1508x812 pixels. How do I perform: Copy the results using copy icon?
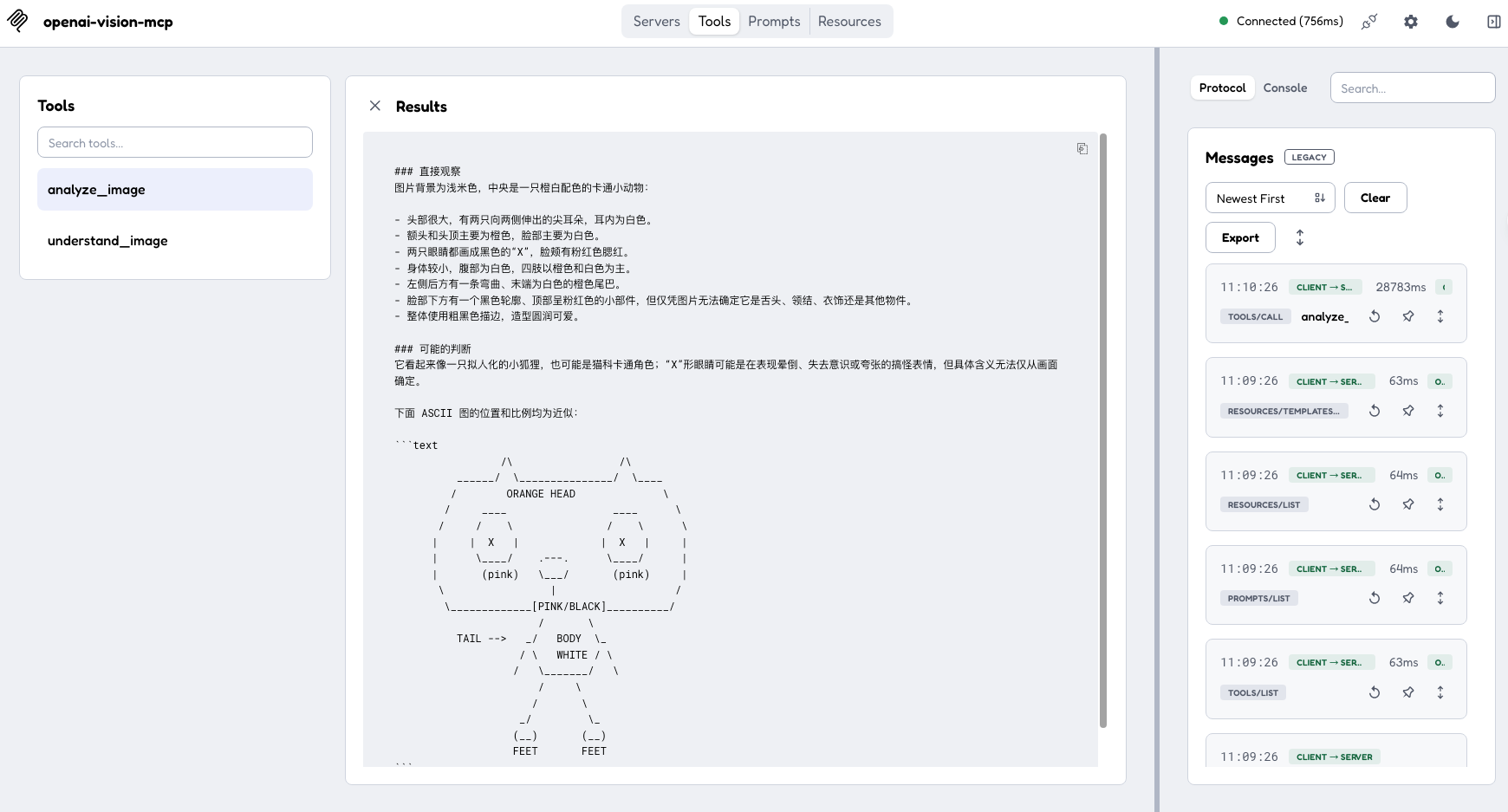tap(1082, 148)
